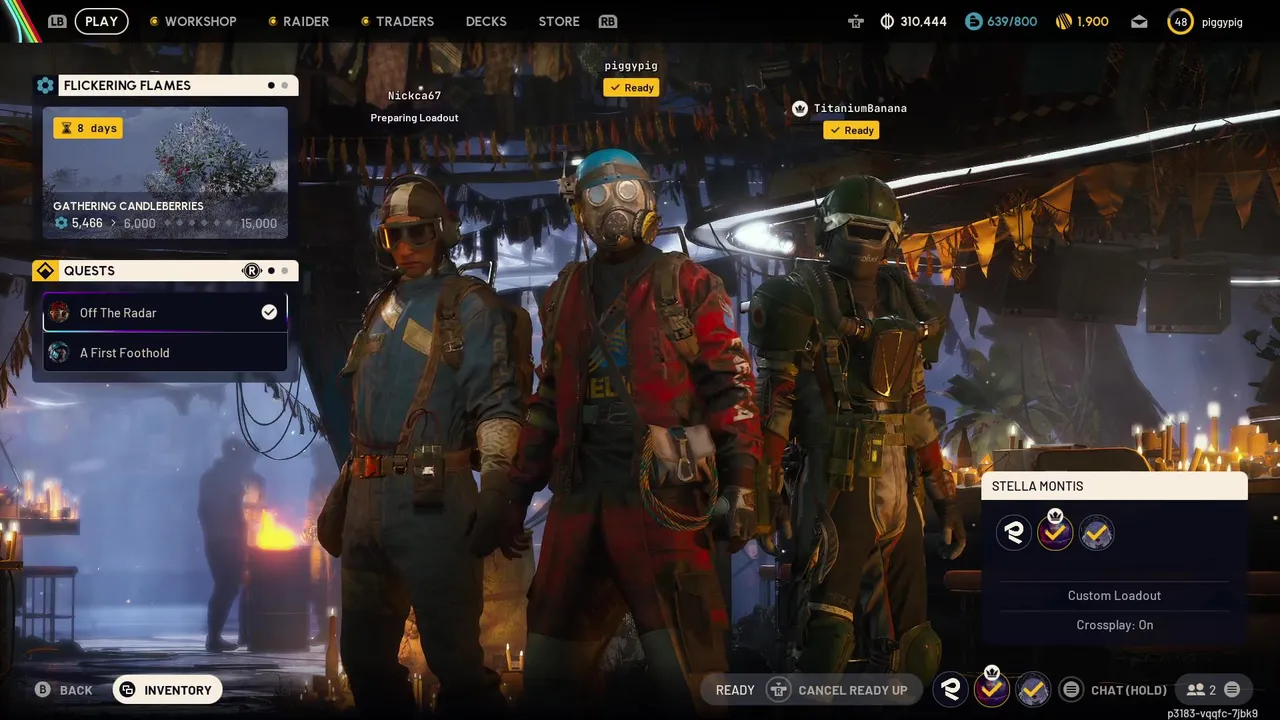Image resolution: width=1280 pixels, height=720 pixels.
Task: Open the mail envelope icon
Action: (1139, 21)
